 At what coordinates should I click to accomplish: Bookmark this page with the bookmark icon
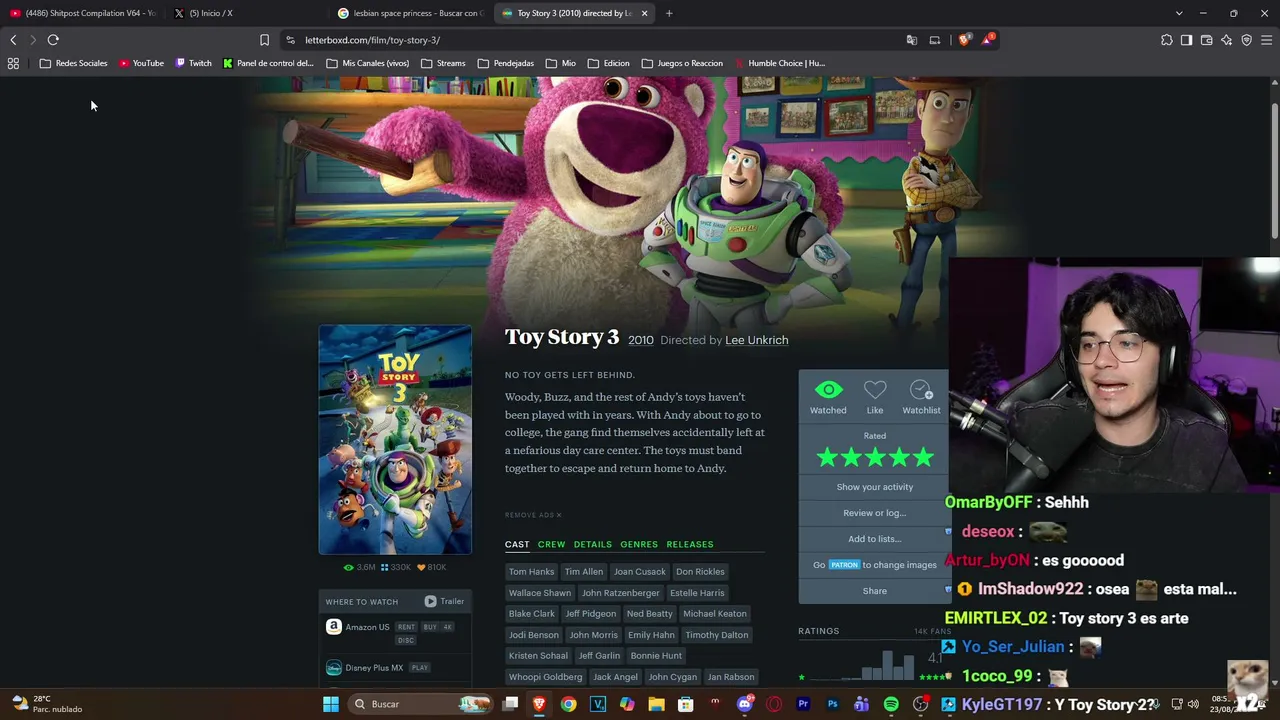point(264,40)
